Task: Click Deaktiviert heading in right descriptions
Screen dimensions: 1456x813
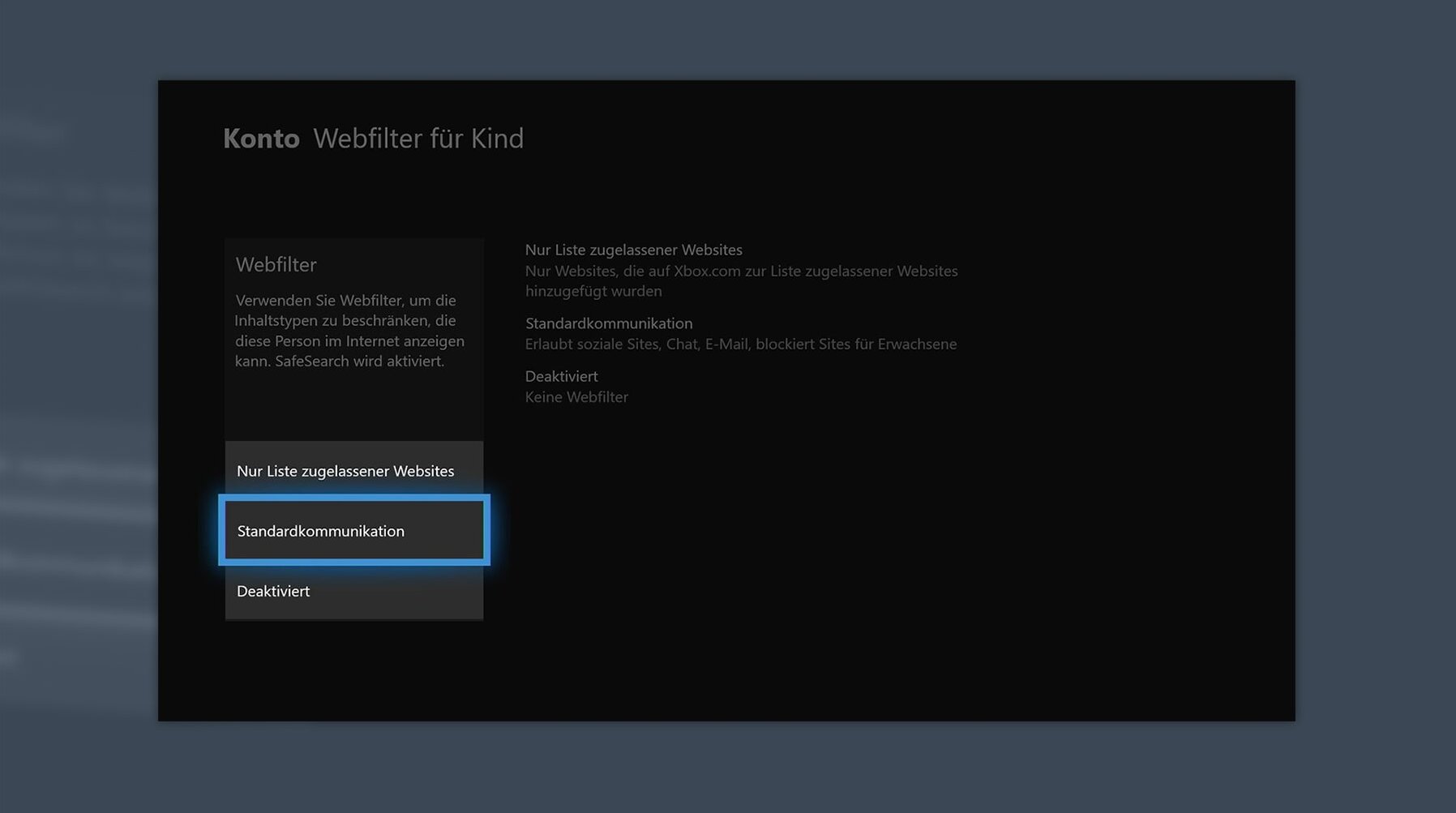Action: pyautogui.click(x=561, y=376)
